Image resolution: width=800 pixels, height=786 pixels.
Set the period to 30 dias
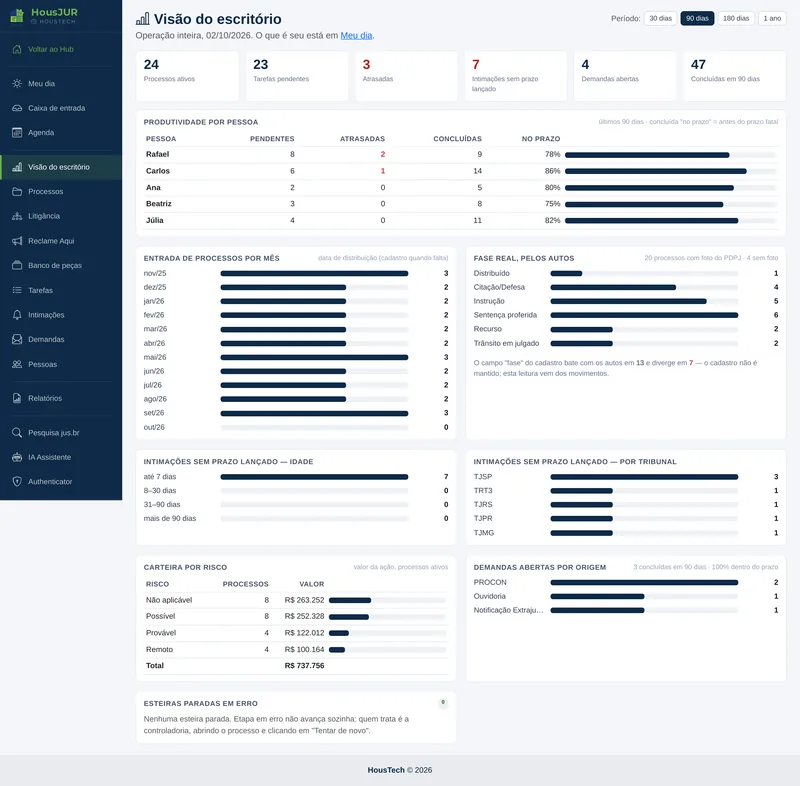[x=660, y=18]
